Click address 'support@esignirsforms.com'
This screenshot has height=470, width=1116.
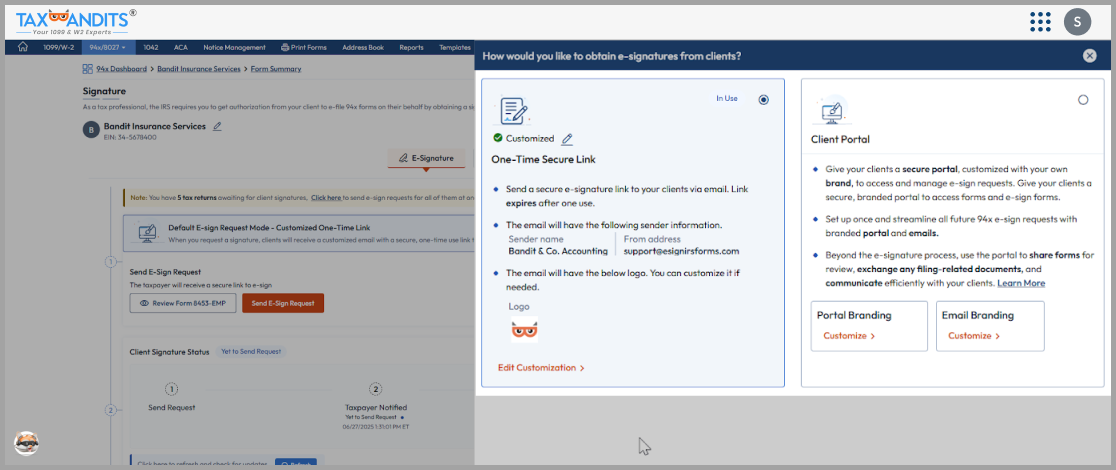pyautogui.click(x=682, y=251)
